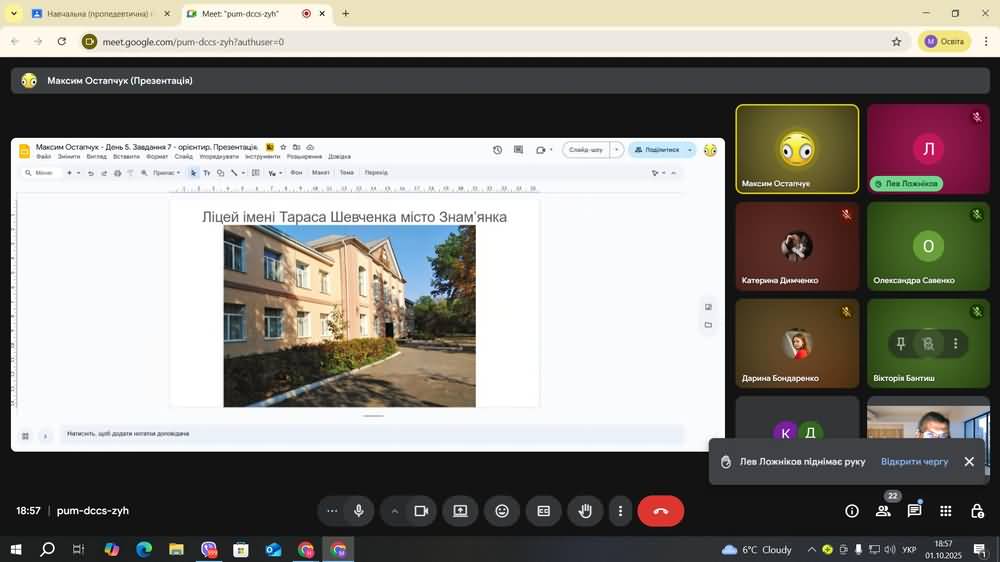
Task: Pin Вікторія Бантиш's tile
Action: 900,344
